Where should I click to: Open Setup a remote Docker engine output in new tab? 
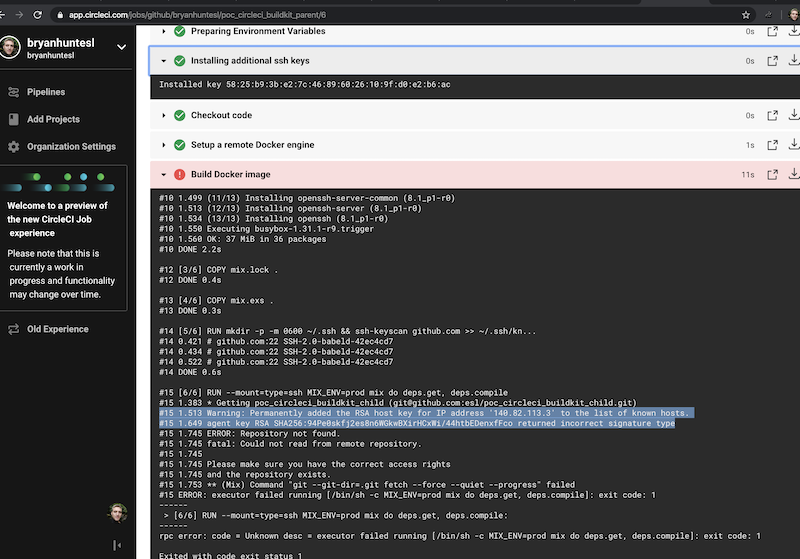click(x=772, y=145)
